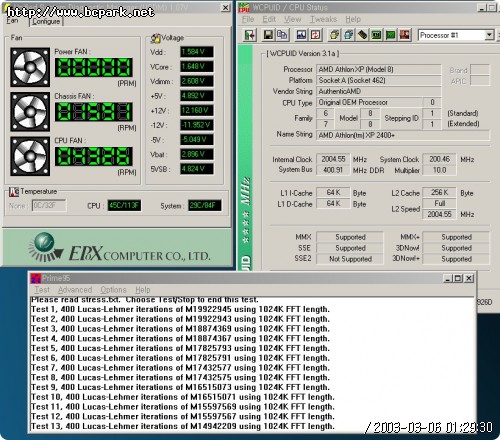Click the Internal Clock 2004.55 value
The image size is (500, 440).
point(333,159)
